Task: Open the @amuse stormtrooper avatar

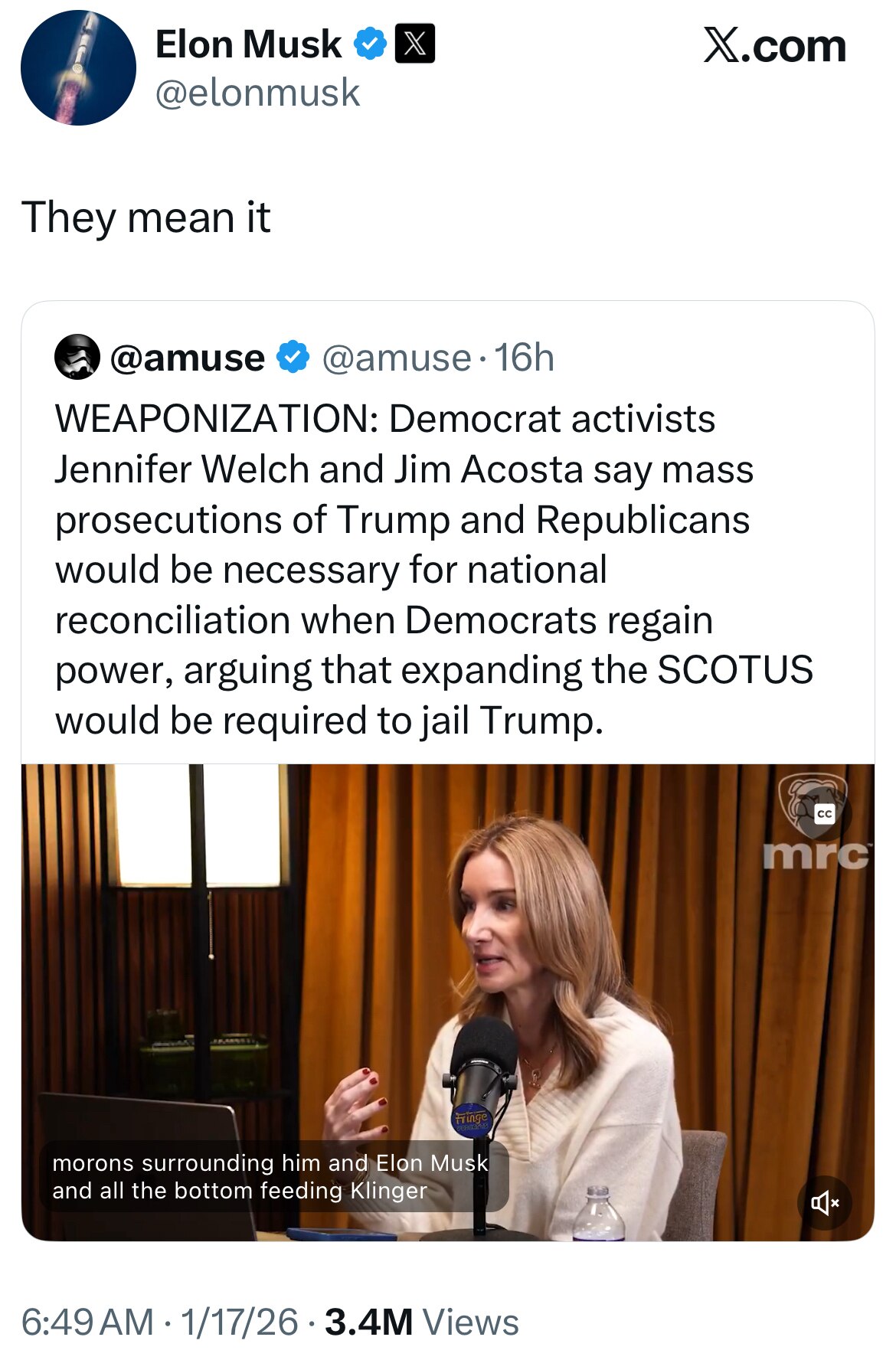Action: click(77, 357)
